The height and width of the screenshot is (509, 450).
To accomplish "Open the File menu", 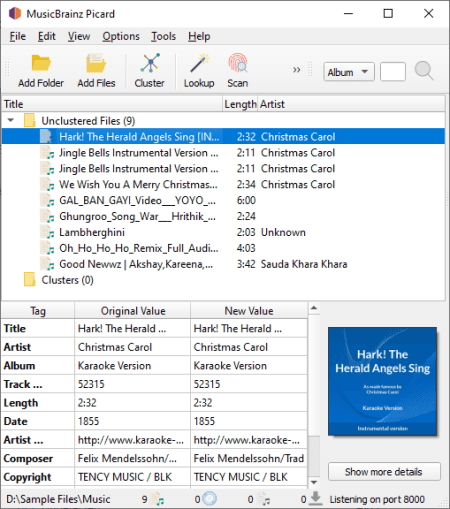I will 17,36.
